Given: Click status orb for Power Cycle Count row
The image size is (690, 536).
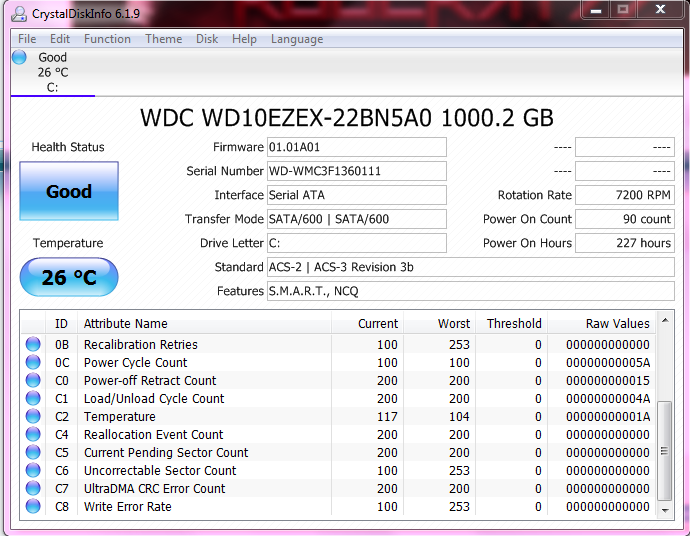Looking at the screenshot, I should tap(33, 362).
